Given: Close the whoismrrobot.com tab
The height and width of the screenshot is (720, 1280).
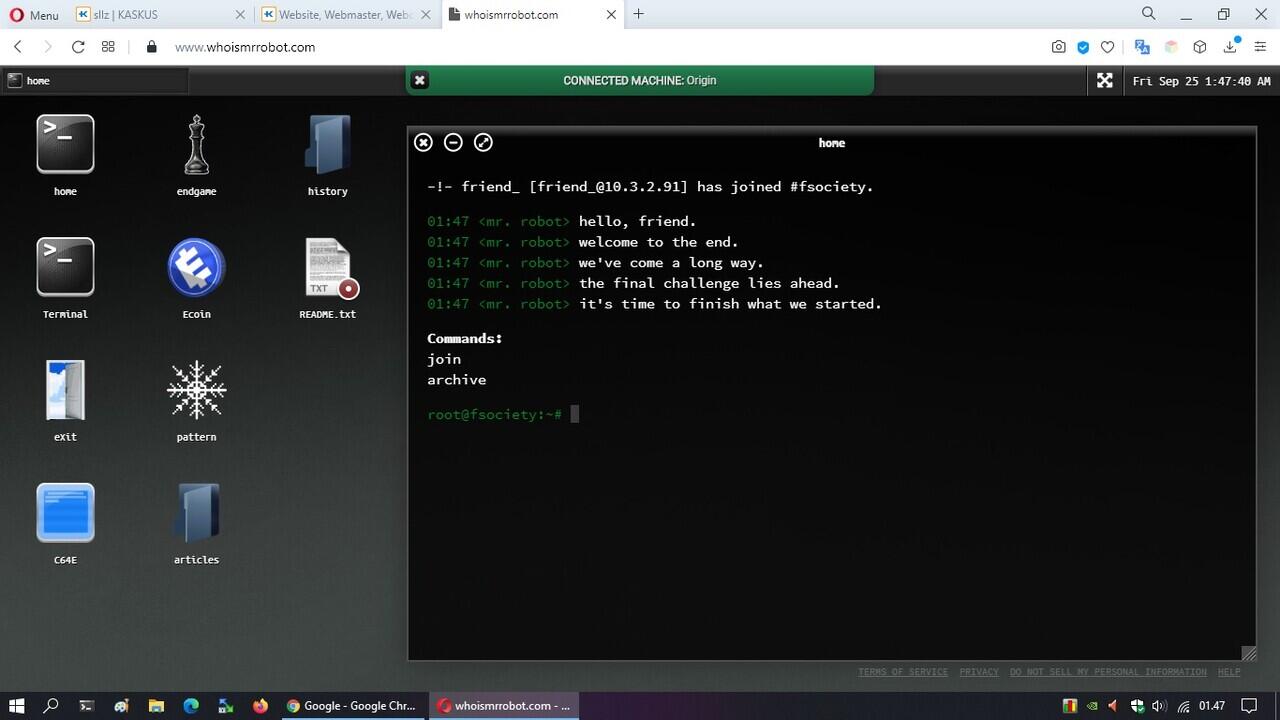Looking at the screenshot, I should pos(611,15).
